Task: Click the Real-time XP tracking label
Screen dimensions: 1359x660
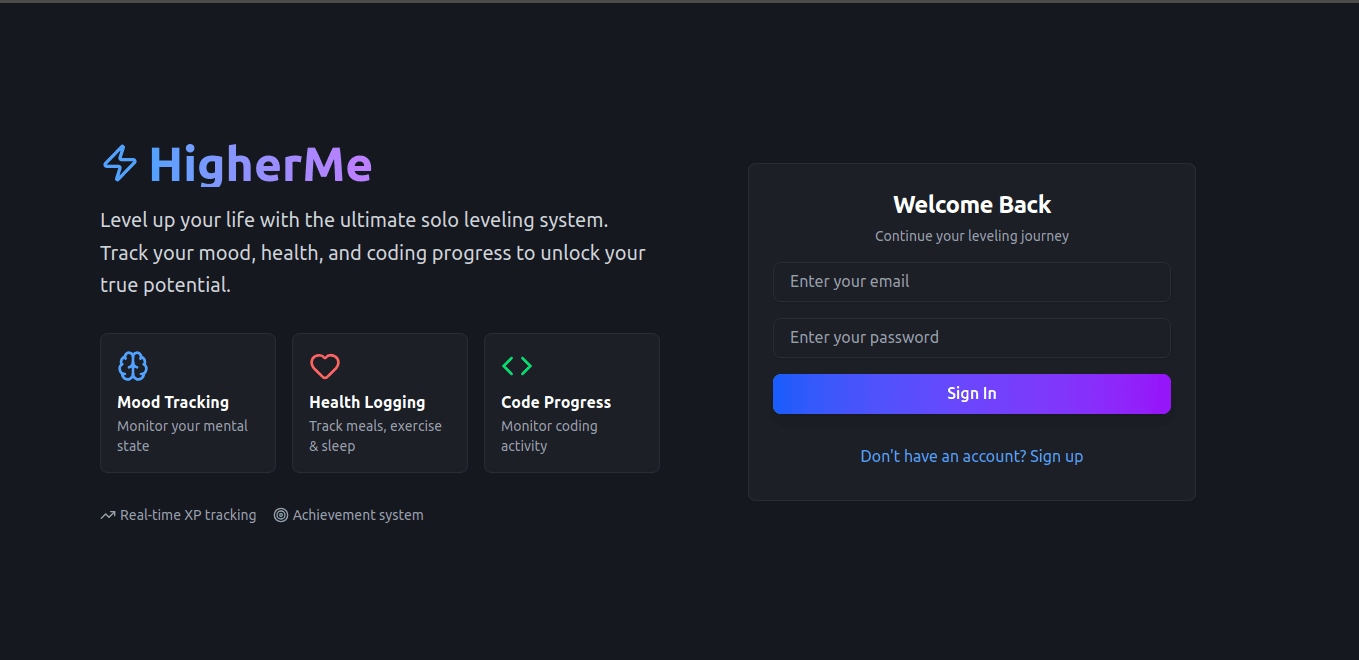Action: pyautogui.click(x=188, y=516)
